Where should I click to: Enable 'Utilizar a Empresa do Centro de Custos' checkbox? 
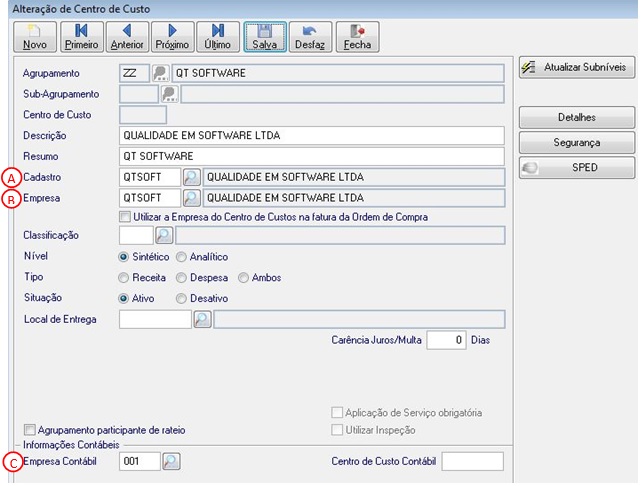tap(125, 217)
